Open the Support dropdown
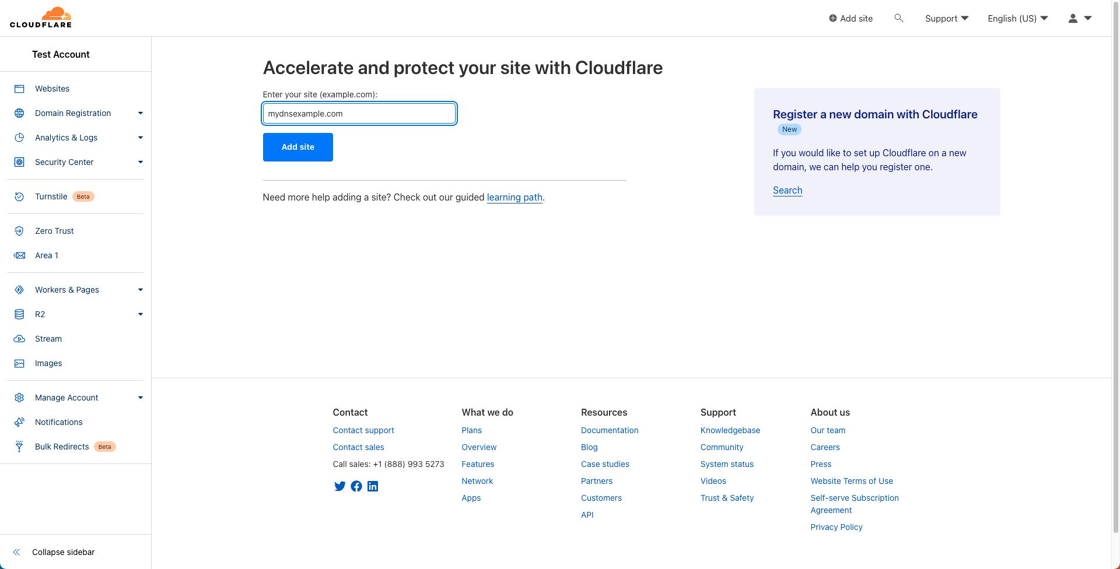This screenshot has height=569, width=1120. coord(946,19)
